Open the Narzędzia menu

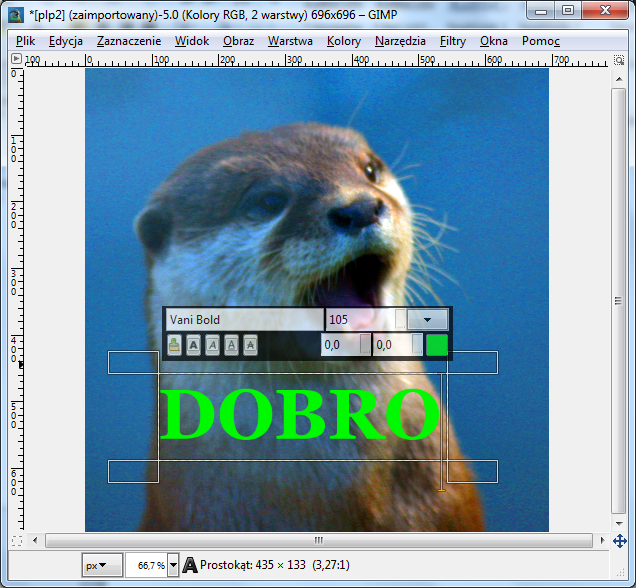(x=400, y=41)
